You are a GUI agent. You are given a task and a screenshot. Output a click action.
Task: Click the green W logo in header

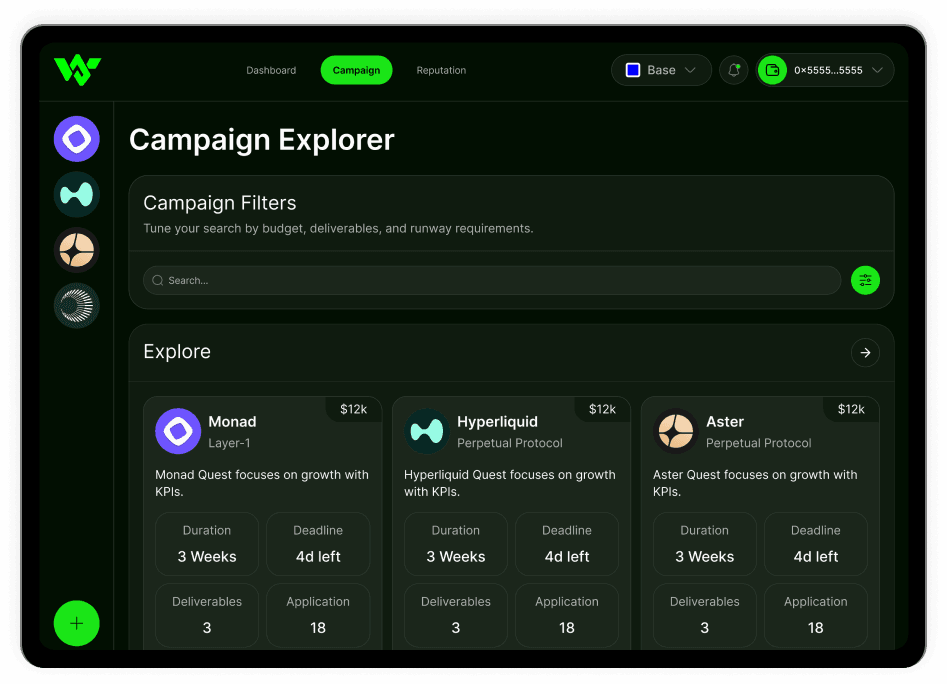tap(77, 70)
